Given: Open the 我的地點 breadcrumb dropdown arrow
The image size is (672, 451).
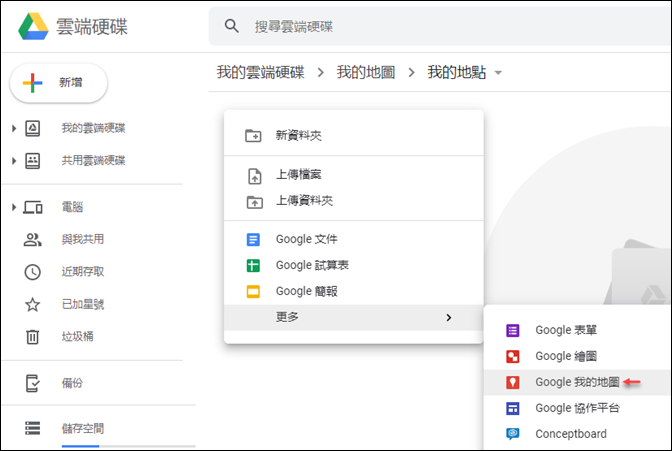Looking at the screenshot, I should [x=498, y=73].
